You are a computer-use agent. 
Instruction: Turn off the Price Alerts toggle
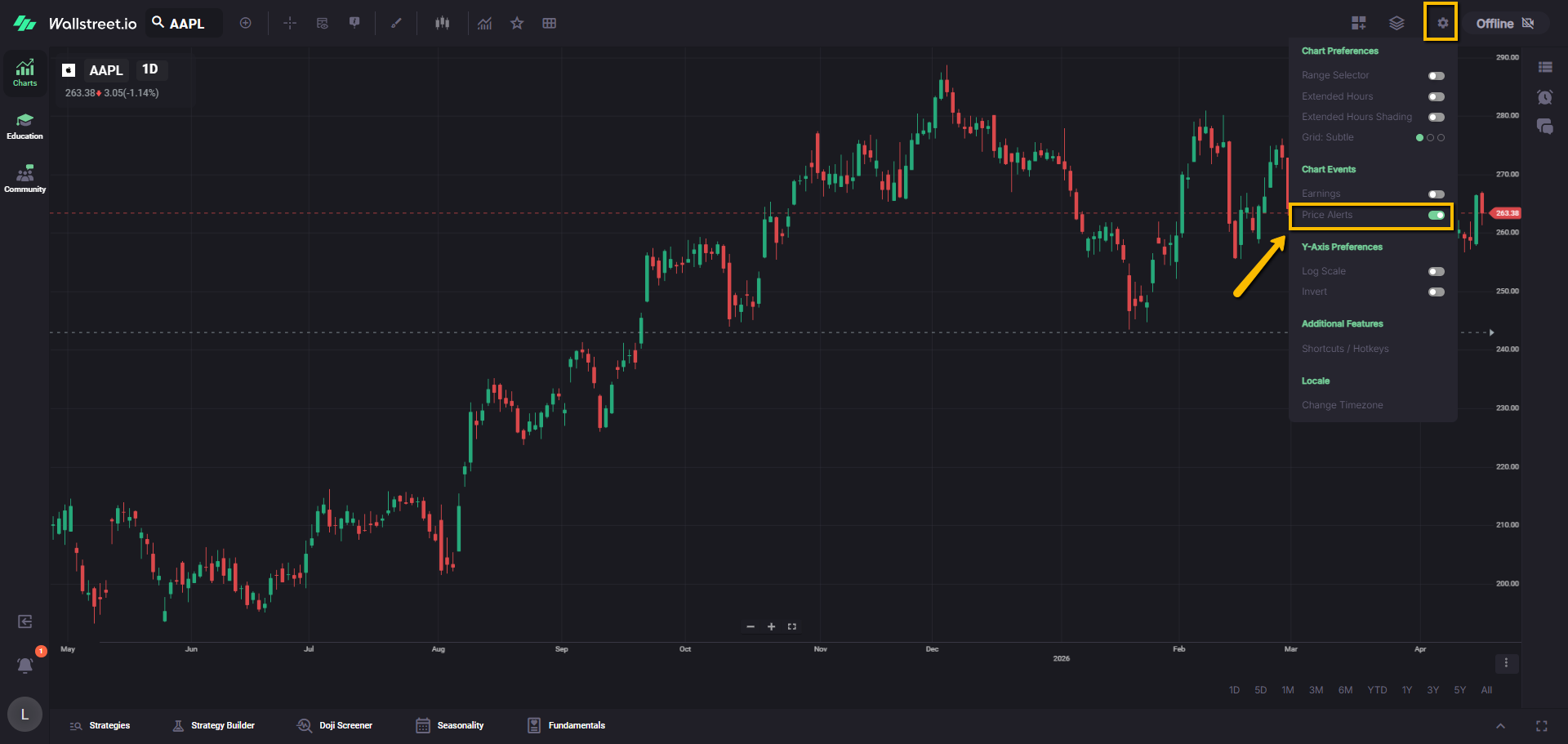point(1436,216)
